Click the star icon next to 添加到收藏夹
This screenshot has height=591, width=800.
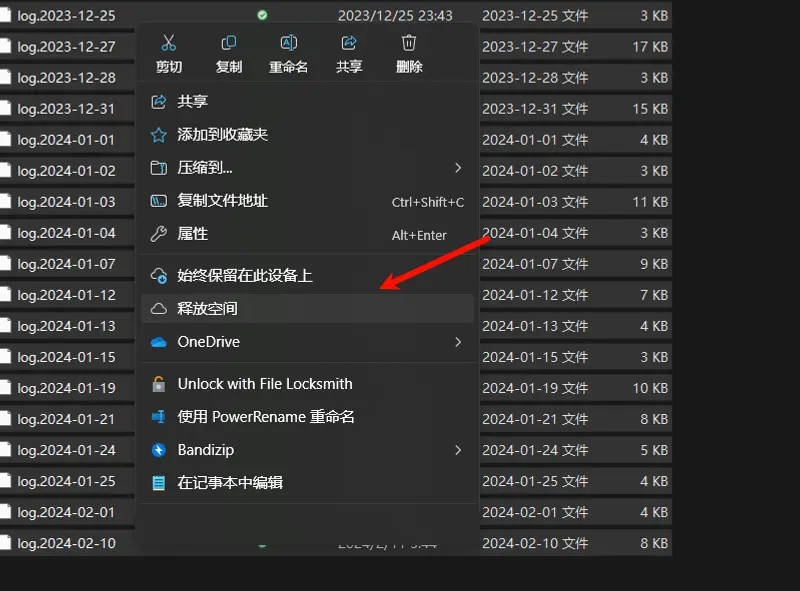[x=159, y=135]
